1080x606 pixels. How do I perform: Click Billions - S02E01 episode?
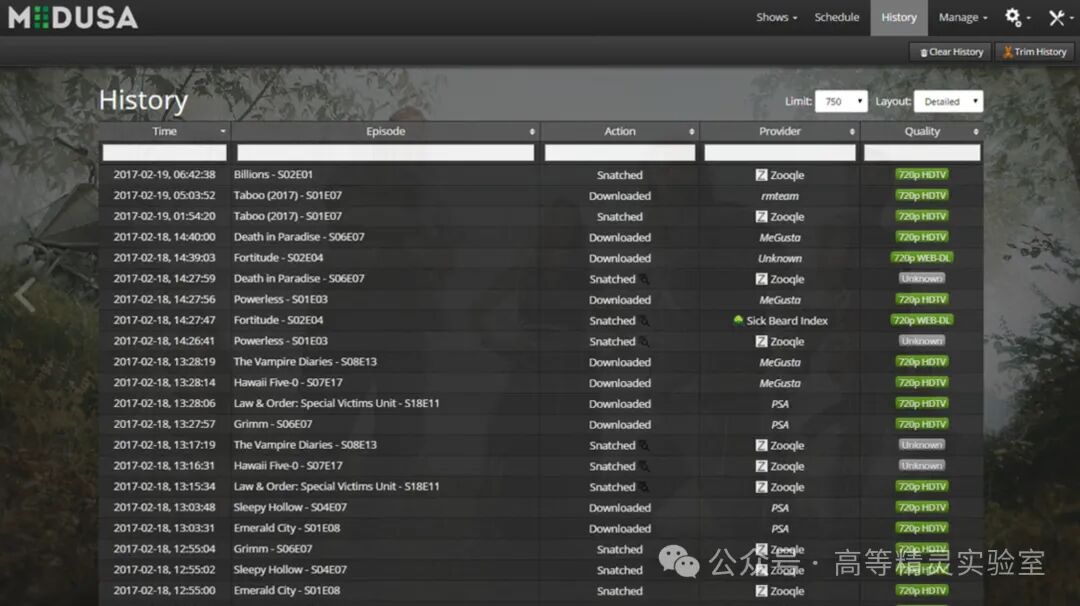click(x=273, y=175)
